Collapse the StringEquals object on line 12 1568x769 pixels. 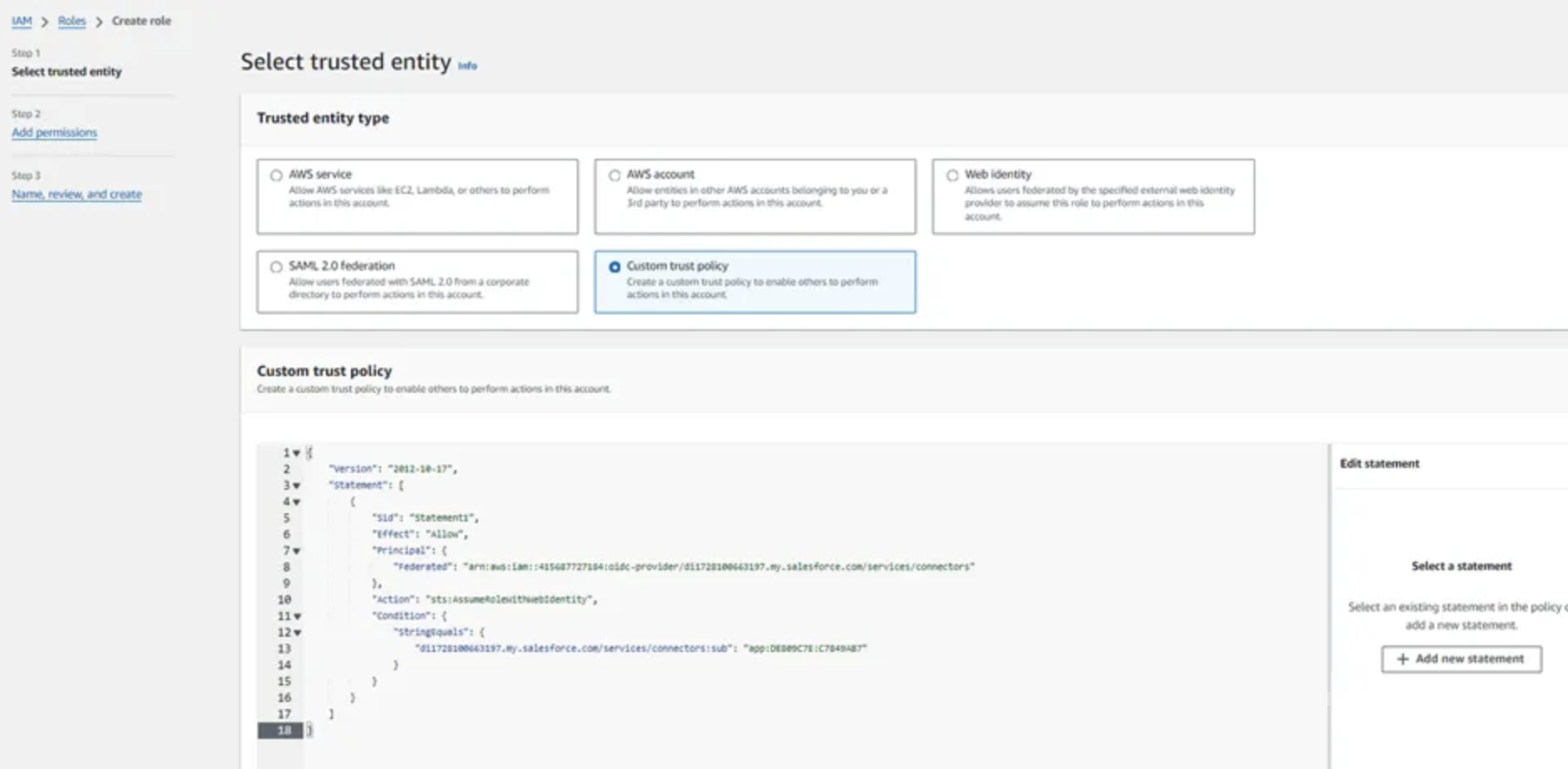298,632
